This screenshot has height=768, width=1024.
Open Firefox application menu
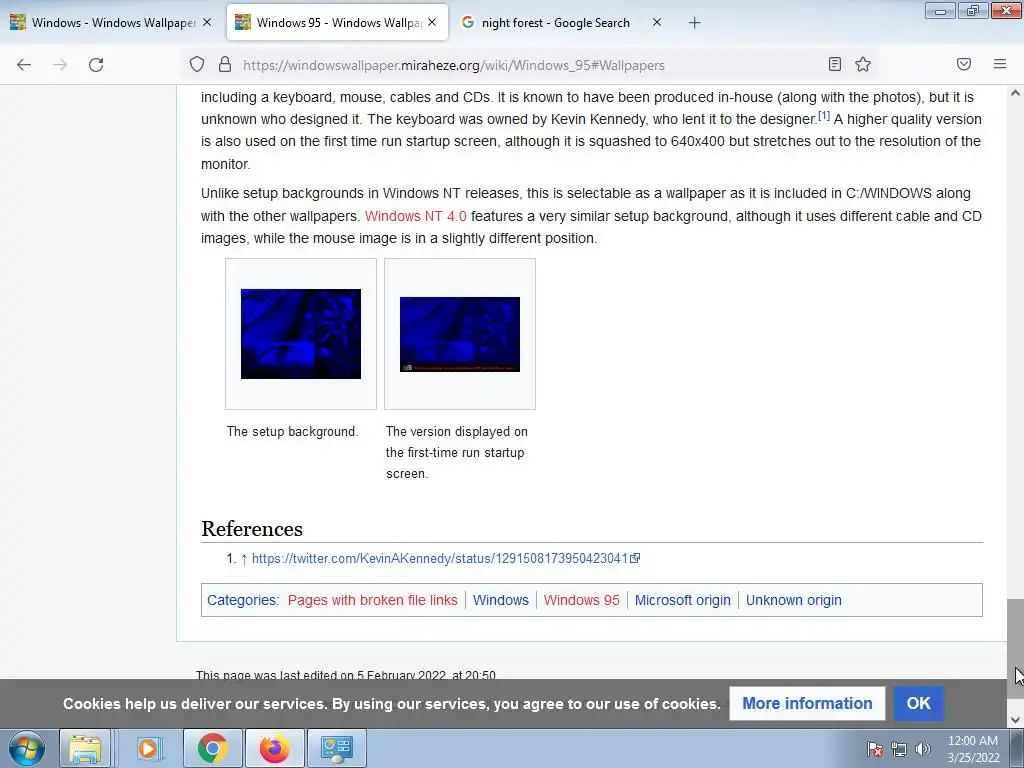coord(1000,64)
